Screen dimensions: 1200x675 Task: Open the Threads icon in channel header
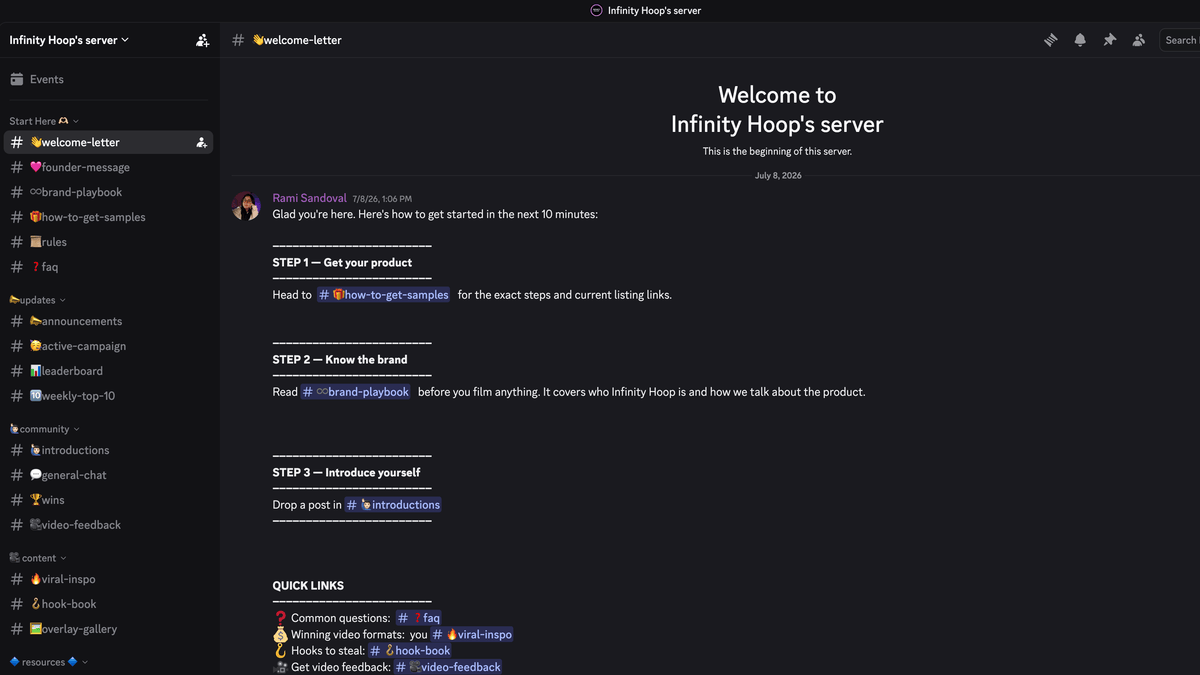click(x=1051, y=40)
